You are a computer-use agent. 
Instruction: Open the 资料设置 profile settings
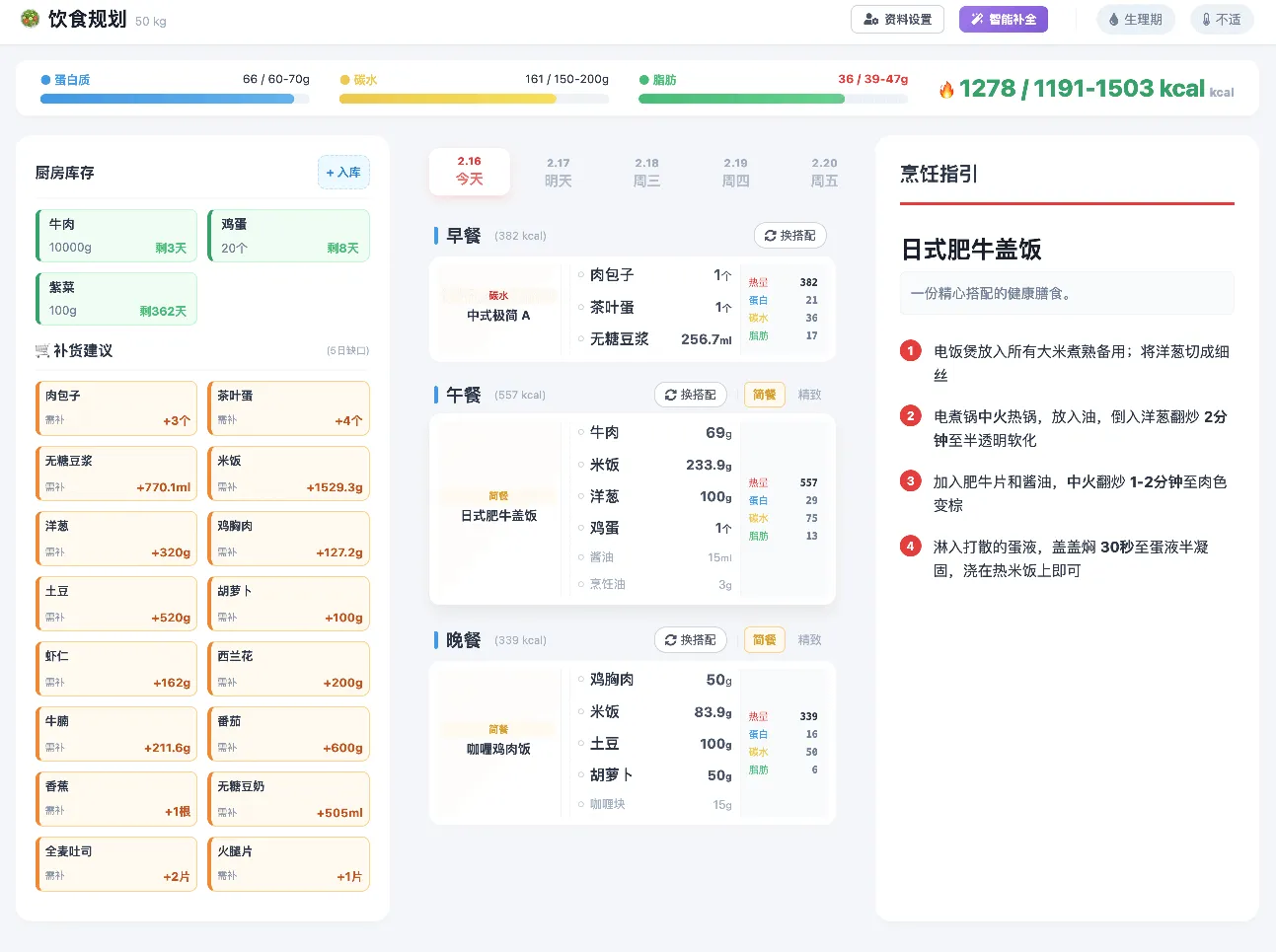click(x=897, y=20)
